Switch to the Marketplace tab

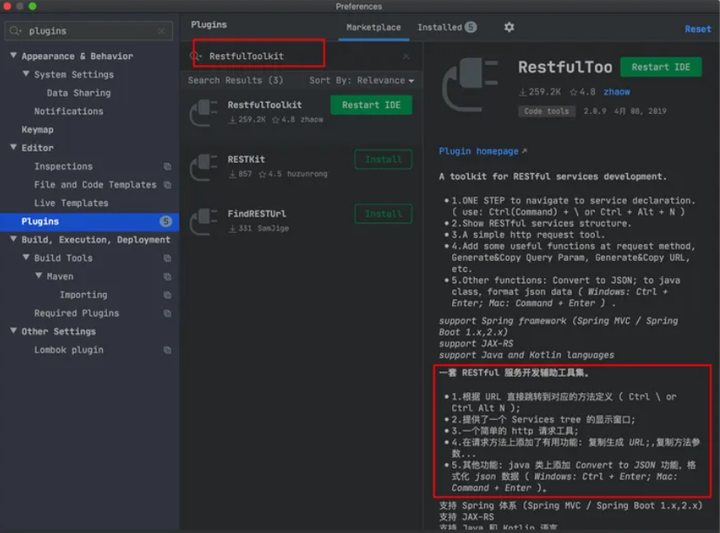(x=373, y=27)
